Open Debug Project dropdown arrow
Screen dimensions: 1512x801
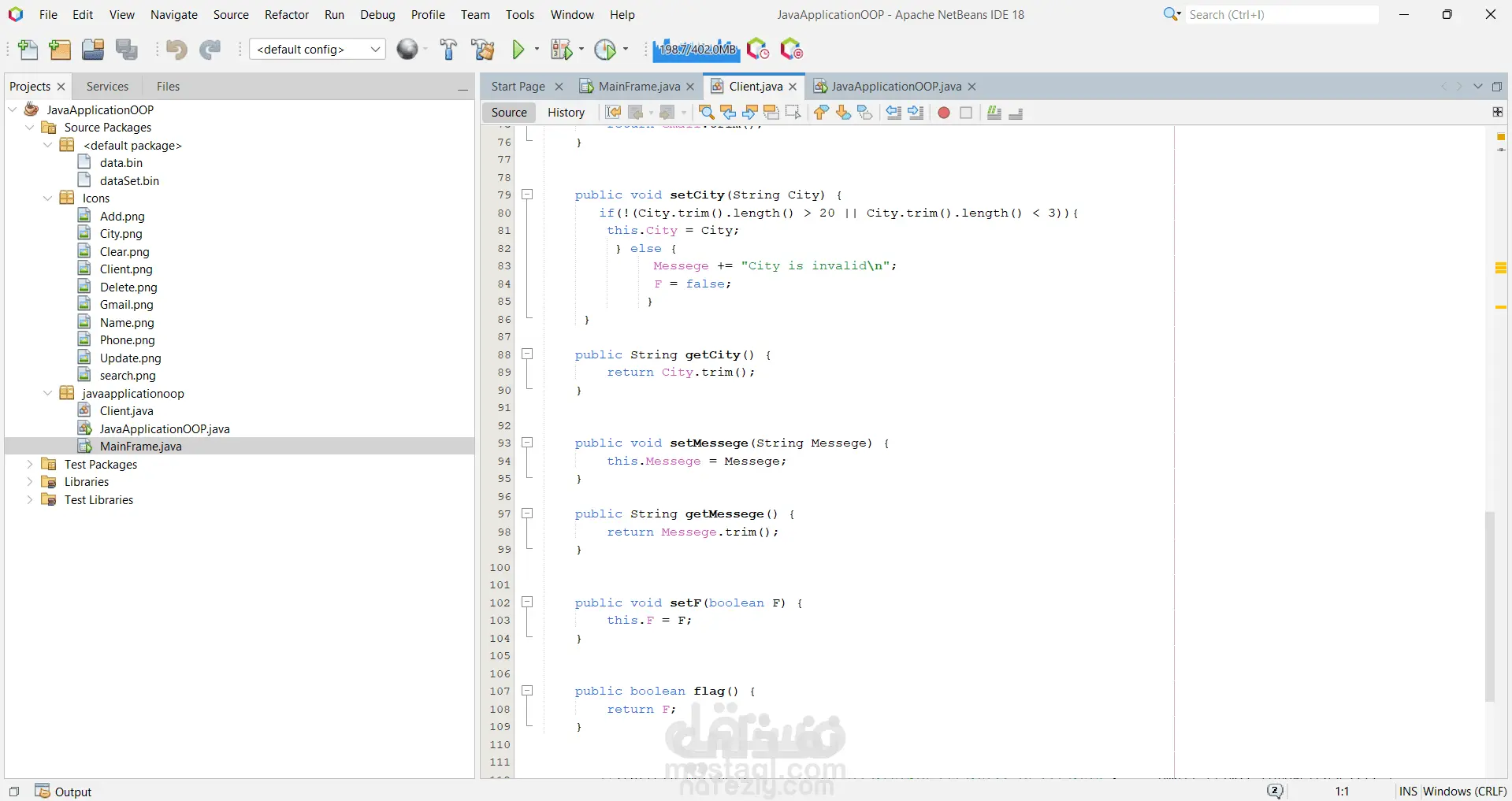[x=581, y=49]
